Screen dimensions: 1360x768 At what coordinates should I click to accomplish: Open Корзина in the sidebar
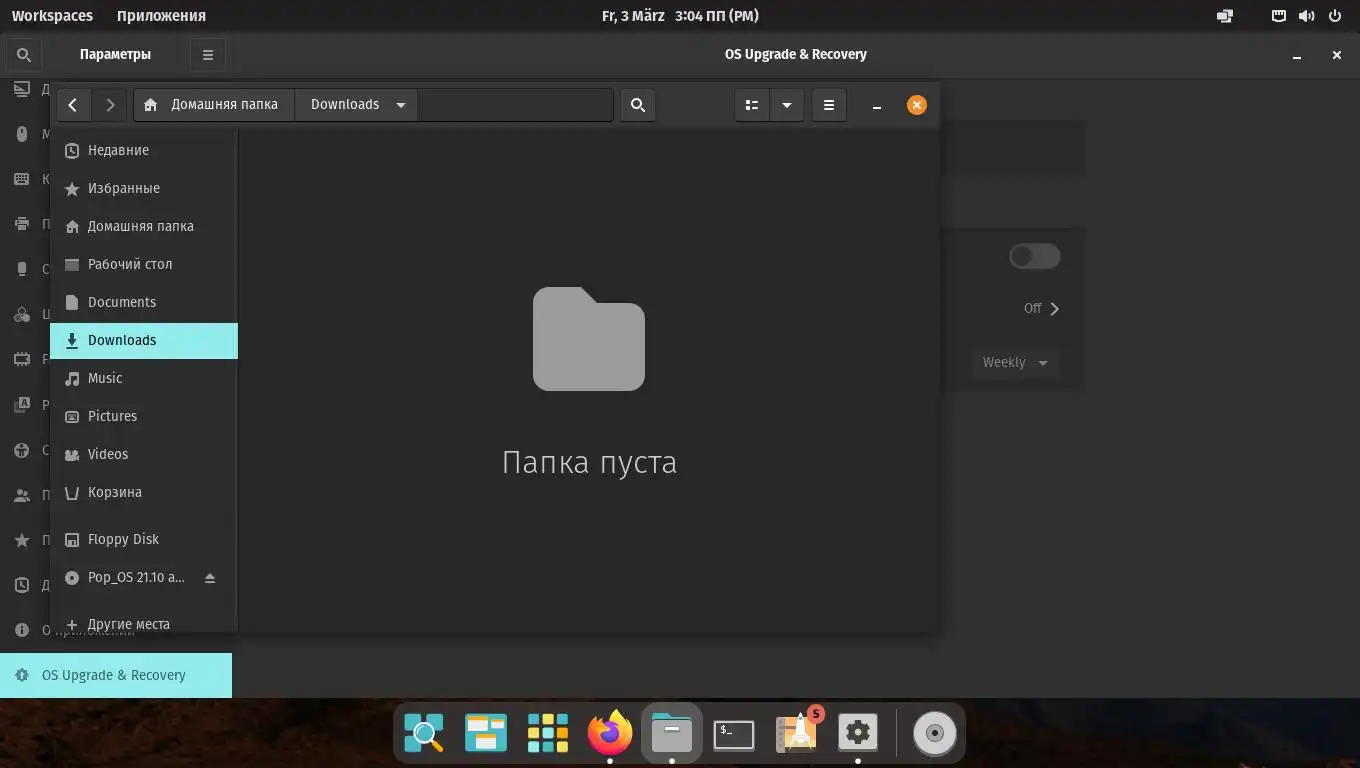[144, 492]
